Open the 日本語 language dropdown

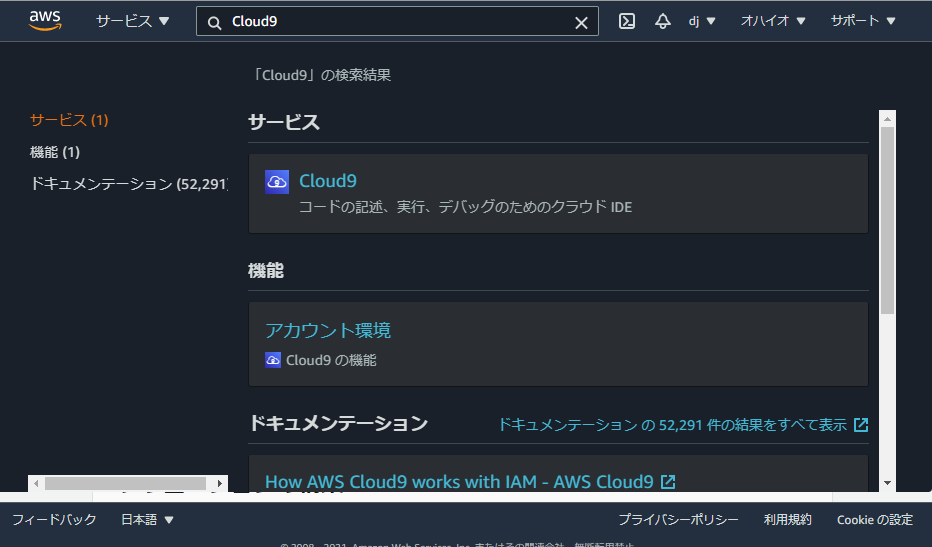pyautogui.click(x=147, y=520)
